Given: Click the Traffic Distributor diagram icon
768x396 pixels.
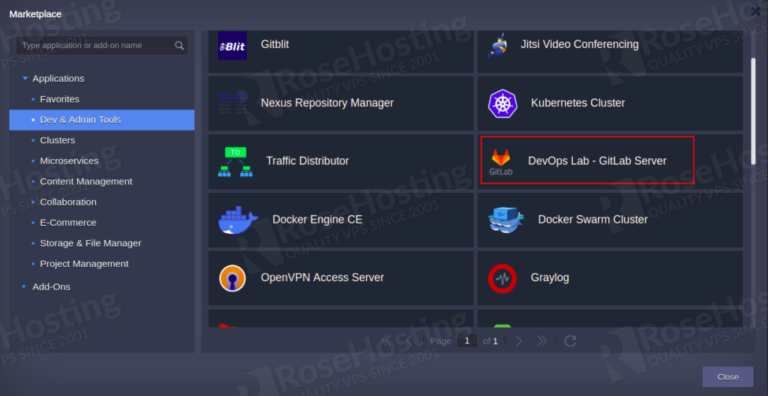Looking at the screenshot, I should click(236, 162).
